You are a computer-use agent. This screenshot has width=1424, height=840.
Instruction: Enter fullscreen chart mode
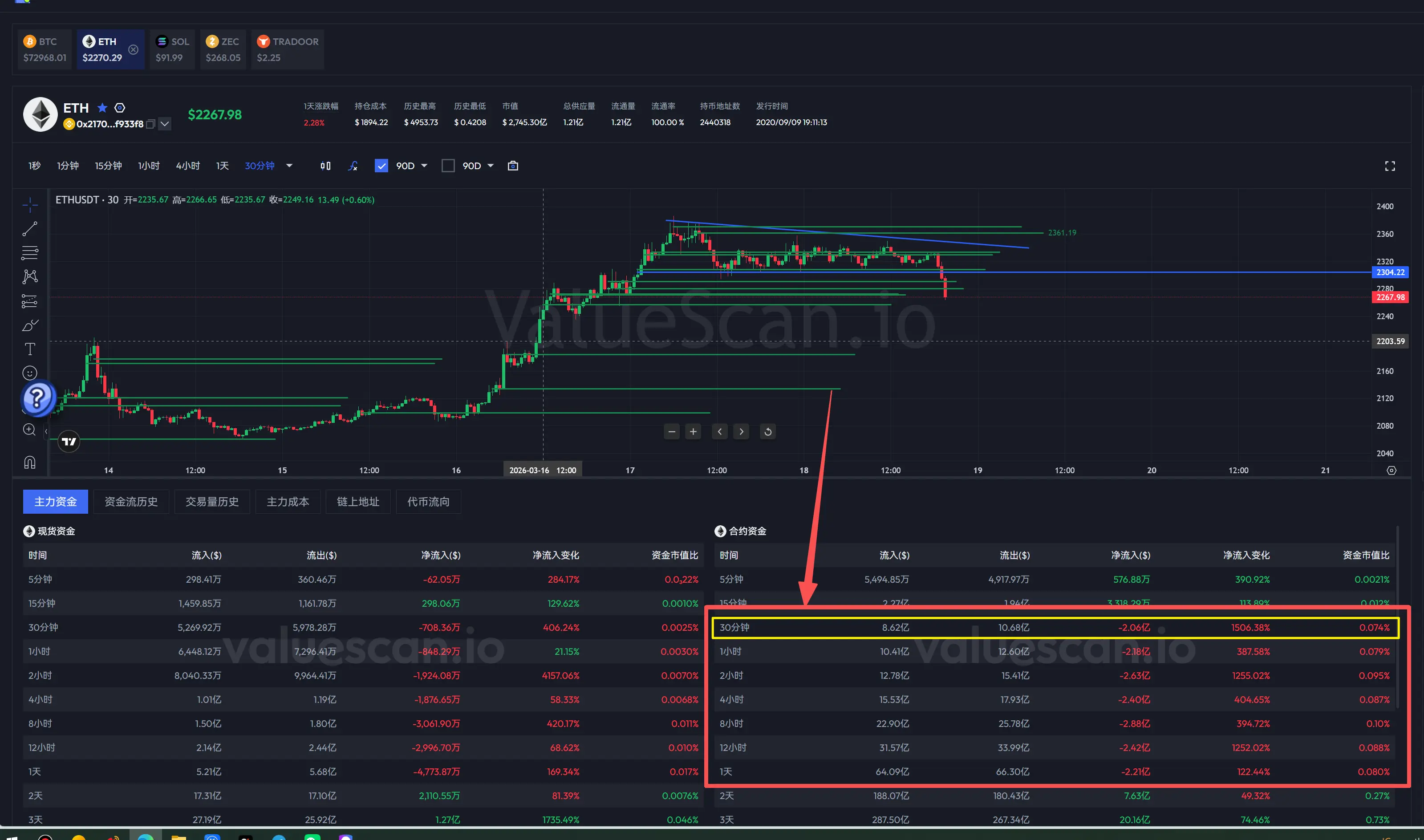click(x=1389, y=166)
